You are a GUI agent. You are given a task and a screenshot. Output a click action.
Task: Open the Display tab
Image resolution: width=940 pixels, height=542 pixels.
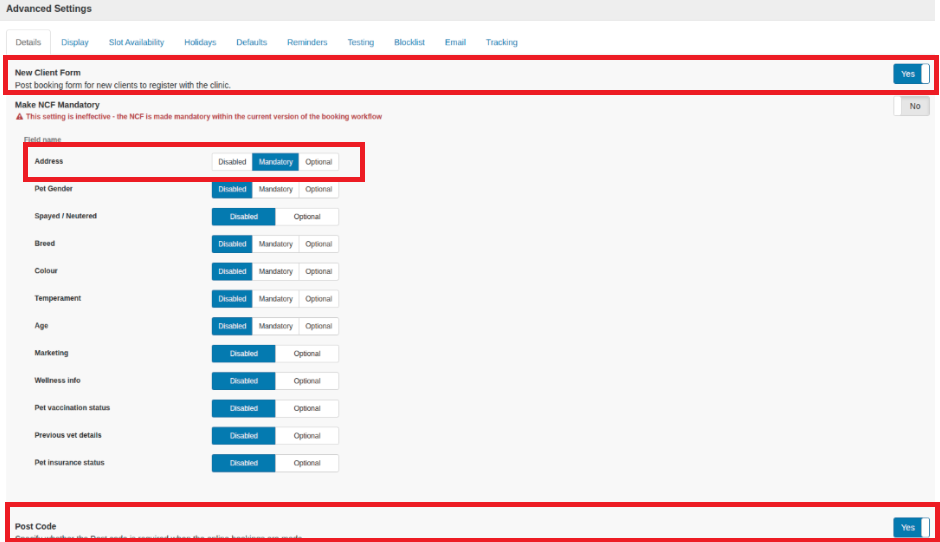pyautogui.click(x=75, y=43)
